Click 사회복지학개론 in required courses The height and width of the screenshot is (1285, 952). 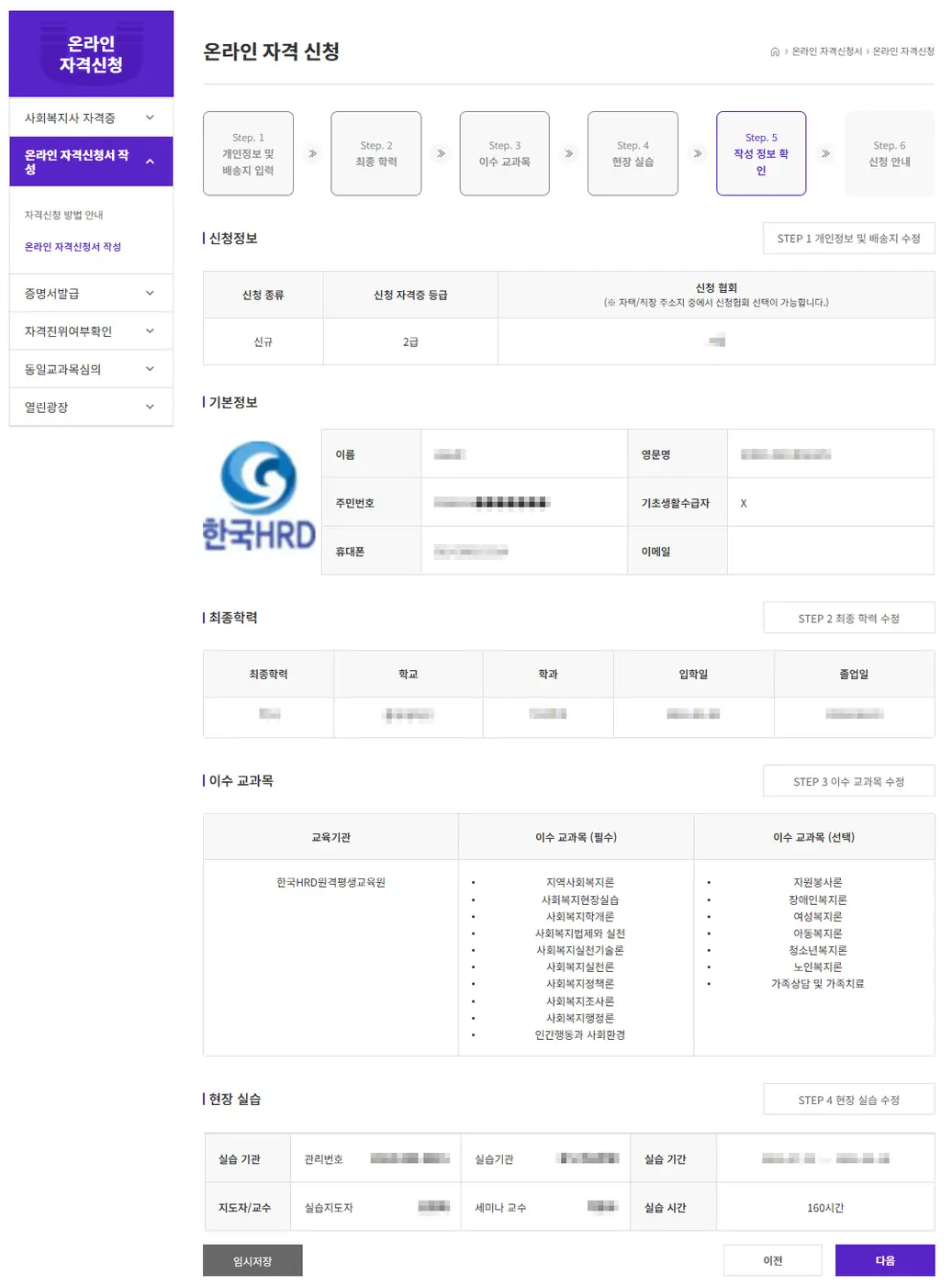(x=580, y=916)
